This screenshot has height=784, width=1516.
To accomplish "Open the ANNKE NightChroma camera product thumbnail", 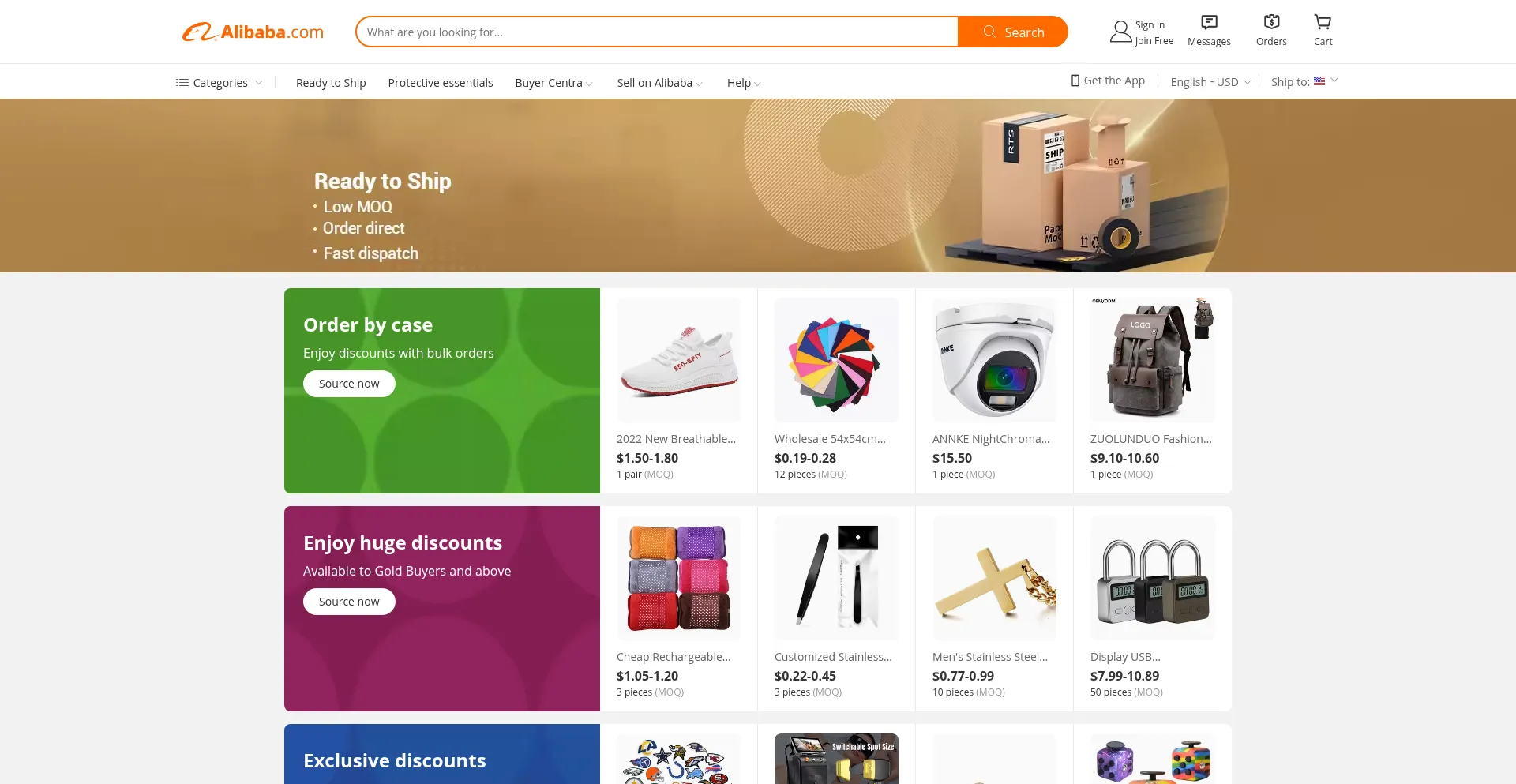I will (x=994, y=360).
